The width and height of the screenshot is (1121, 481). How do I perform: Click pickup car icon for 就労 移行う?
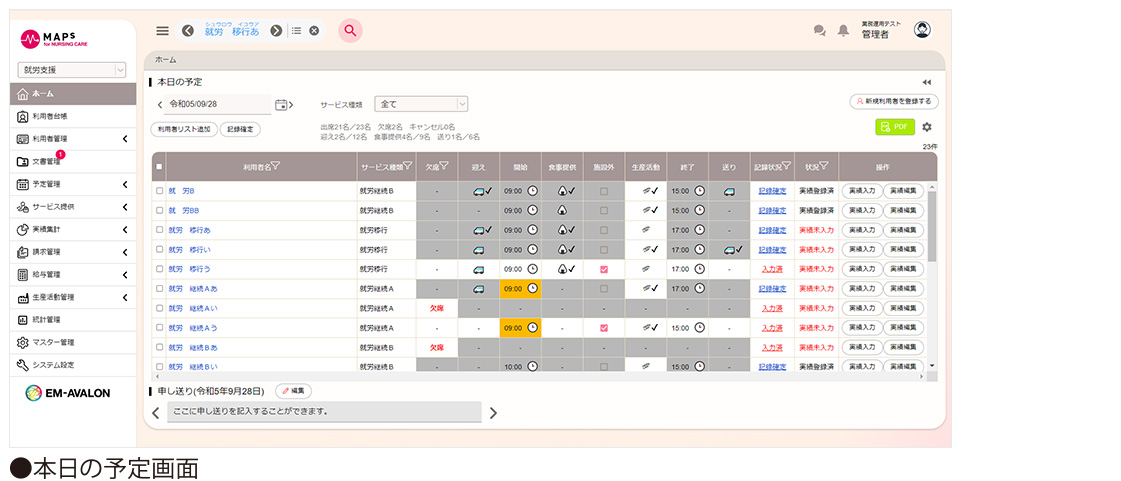[478, 269]
